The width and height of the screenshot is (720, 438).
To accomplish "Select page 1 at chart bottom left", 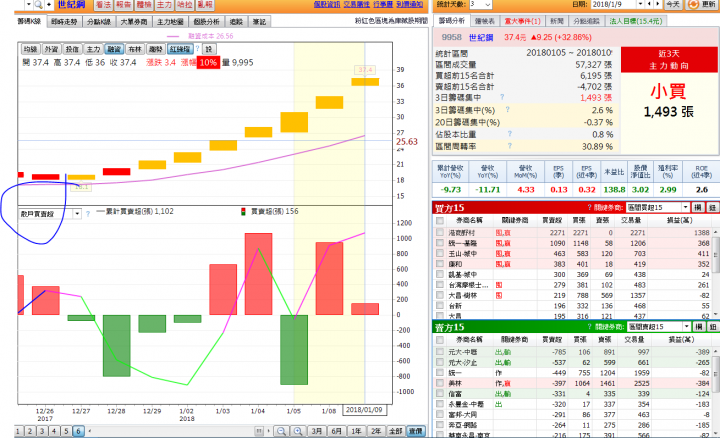I will [x=18, y=431].
